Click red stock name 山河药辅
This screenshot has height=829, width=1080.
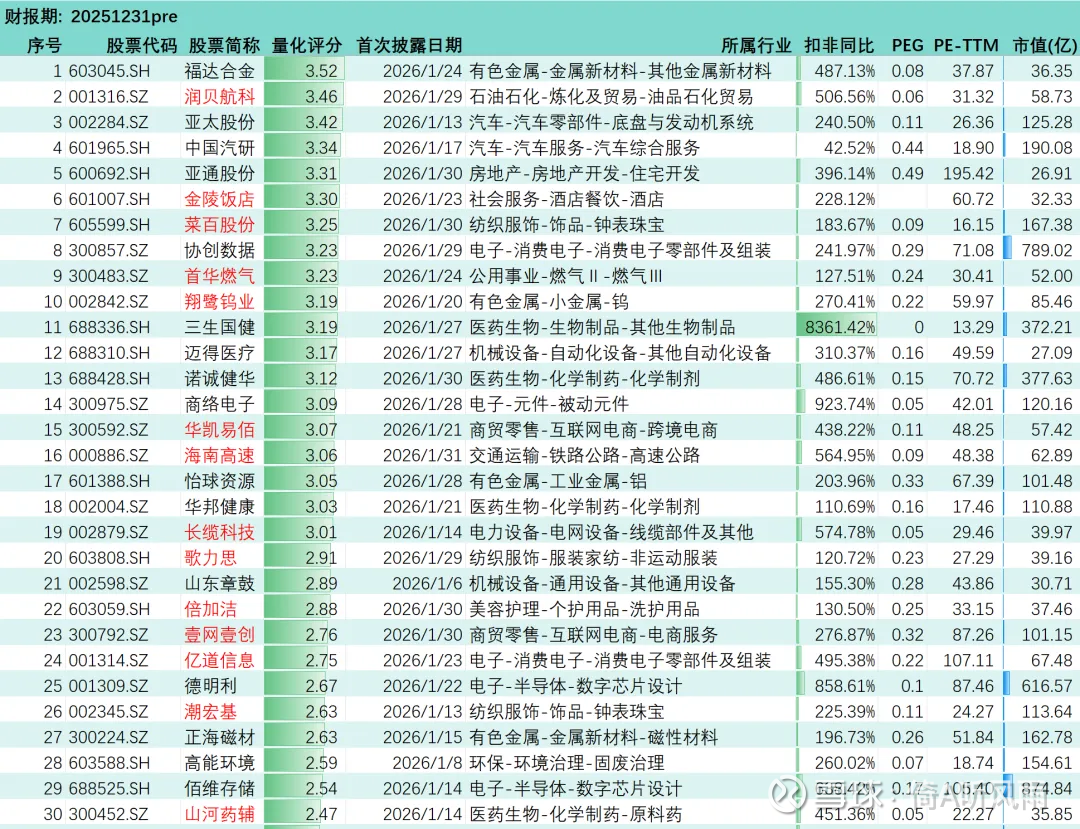tap(220, 815)
